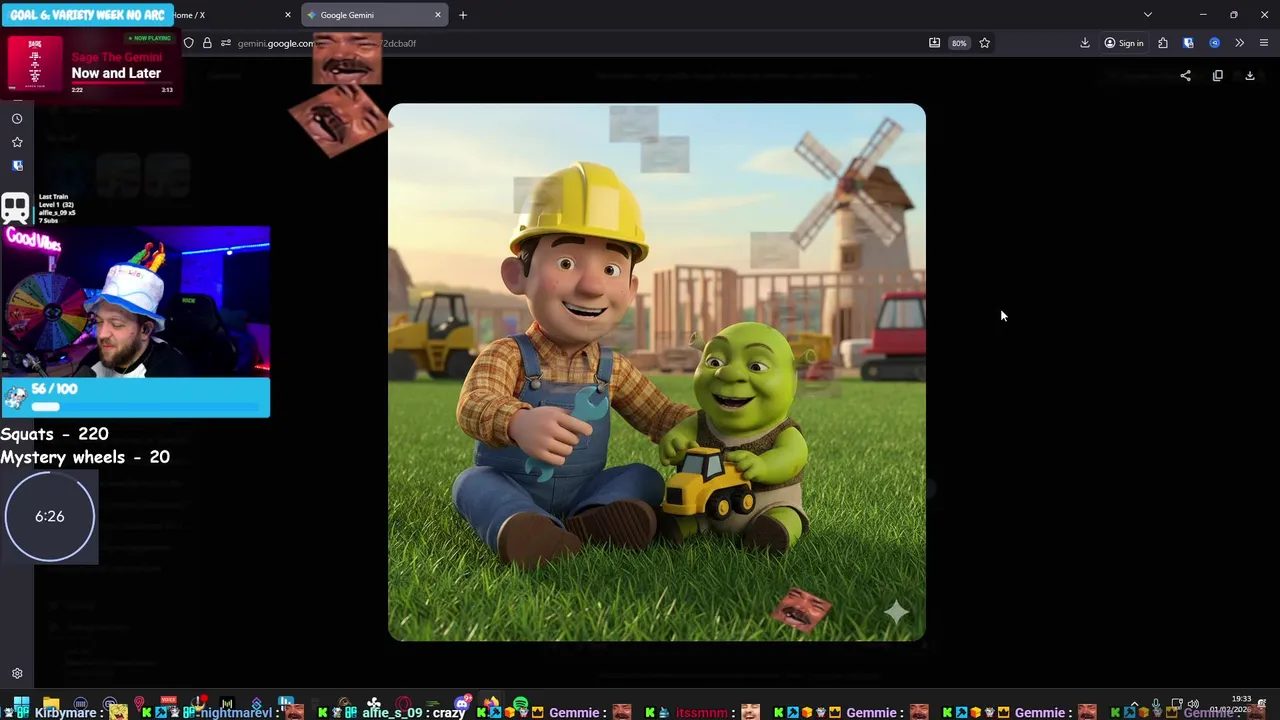Close the Home / X tab
The width and height of the screenshot is (1280, 720).
(x=288, y=15)
